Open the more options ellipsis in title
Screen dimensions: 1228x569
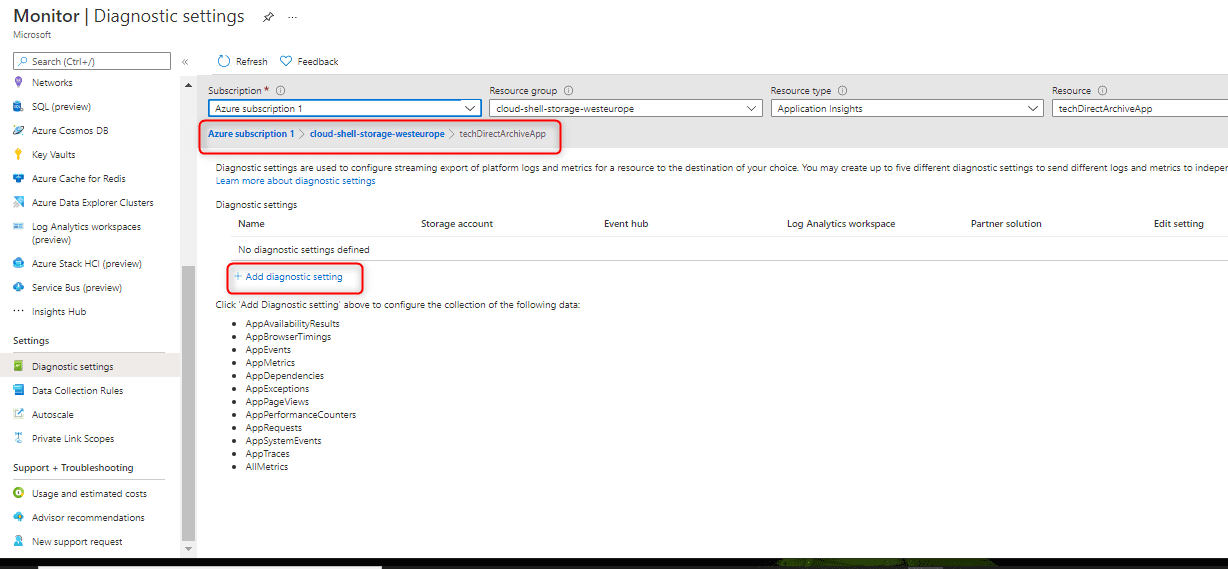point(292,18)
